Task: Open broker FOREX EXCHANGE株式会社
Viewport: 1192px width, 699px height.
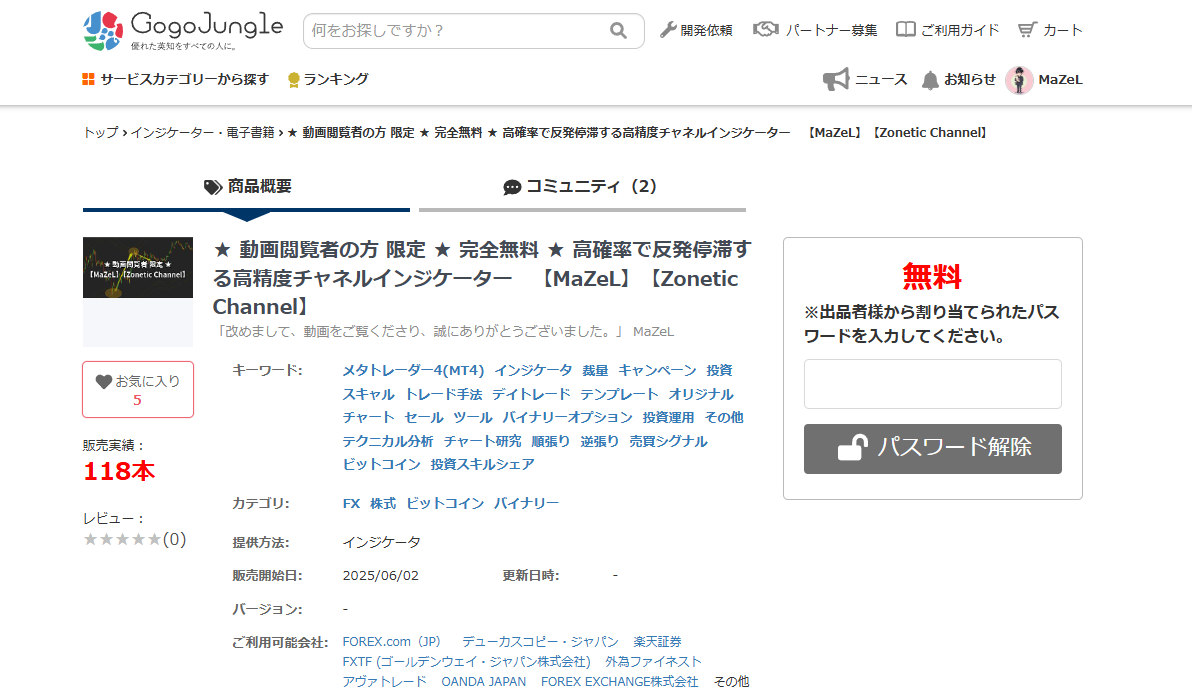Action: (x=620, y=682)
